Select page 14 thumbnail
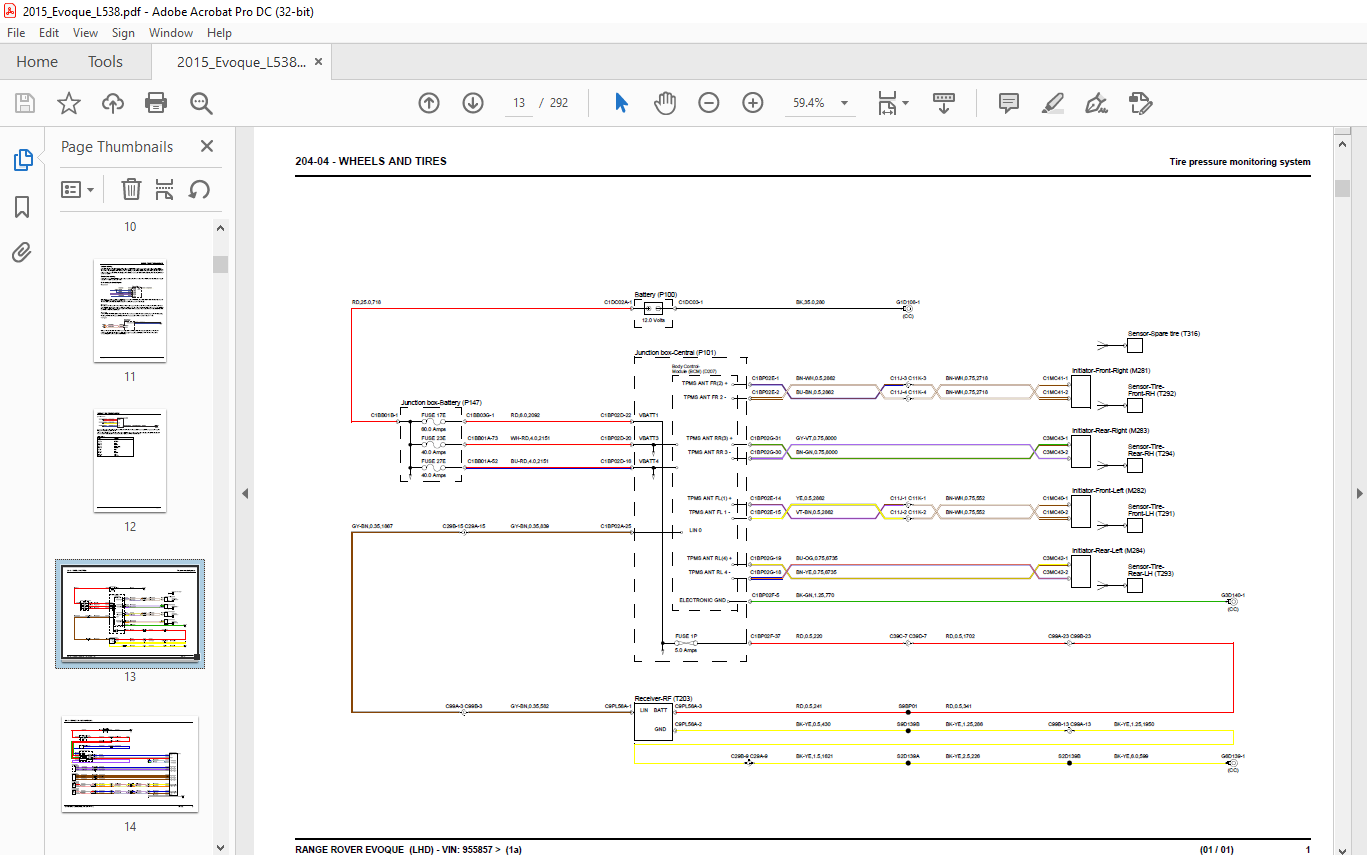Screen dimensions: 1367x855 coord(130,764)
